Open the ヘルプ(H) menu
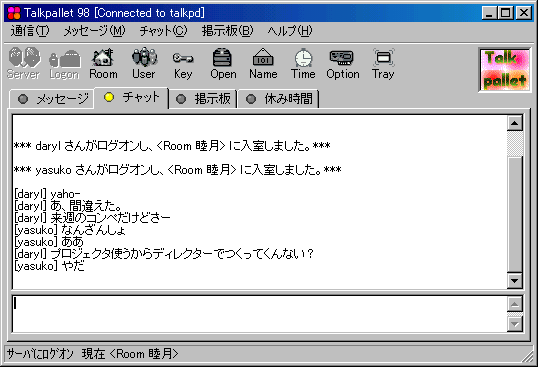 (x=290, y=31)
